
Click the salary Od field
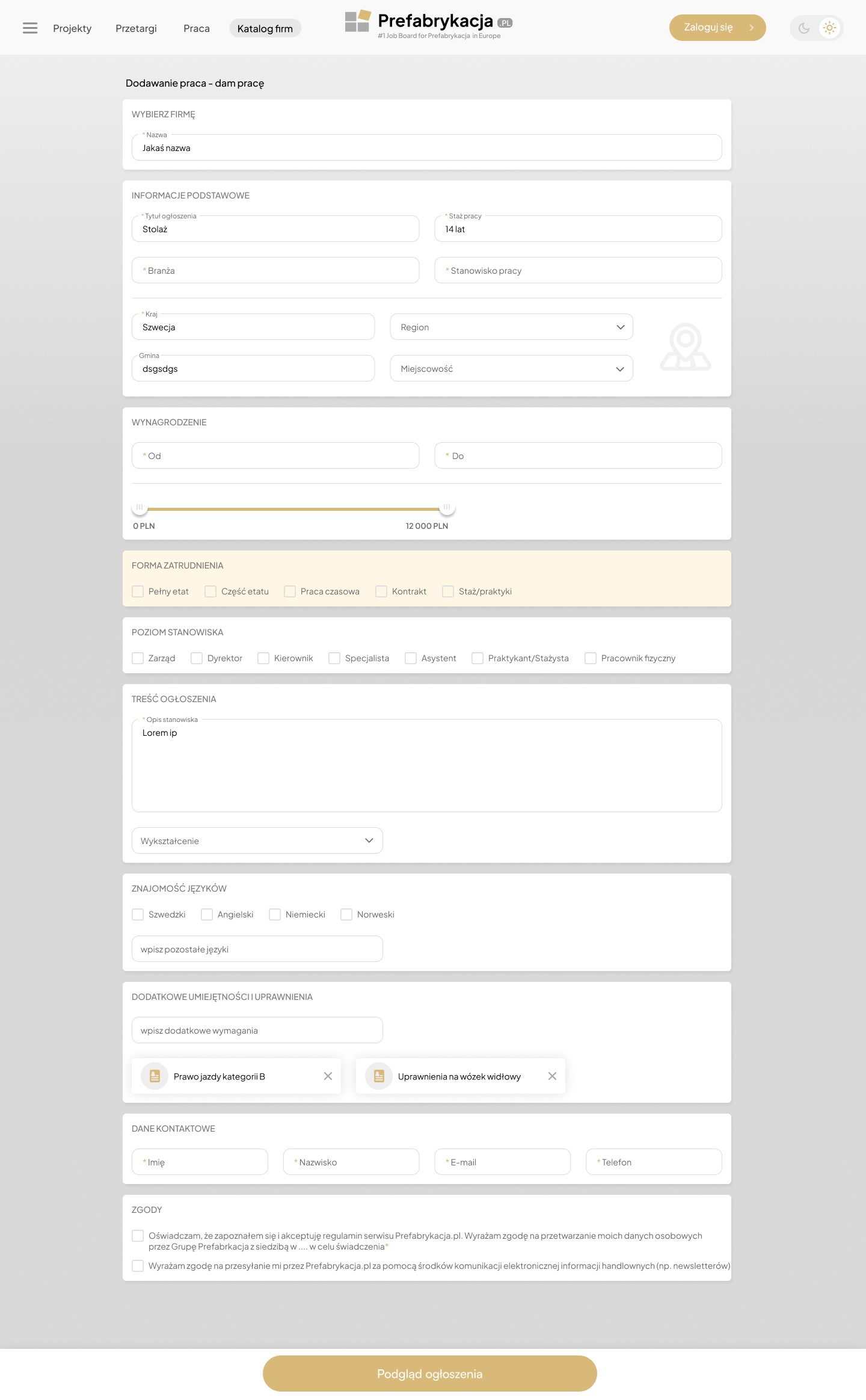[275, 455]
